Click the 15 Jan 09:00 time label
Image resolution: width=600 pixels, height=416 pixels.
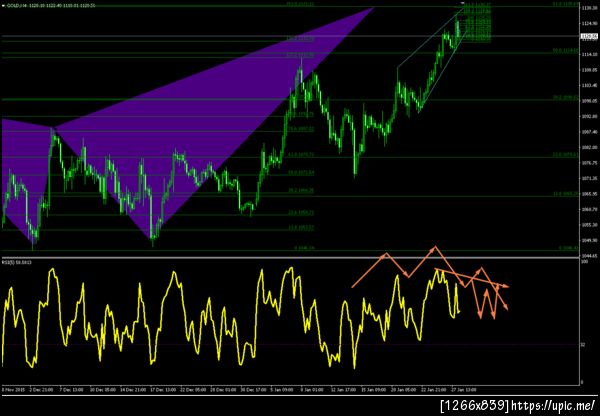point(373,390)
